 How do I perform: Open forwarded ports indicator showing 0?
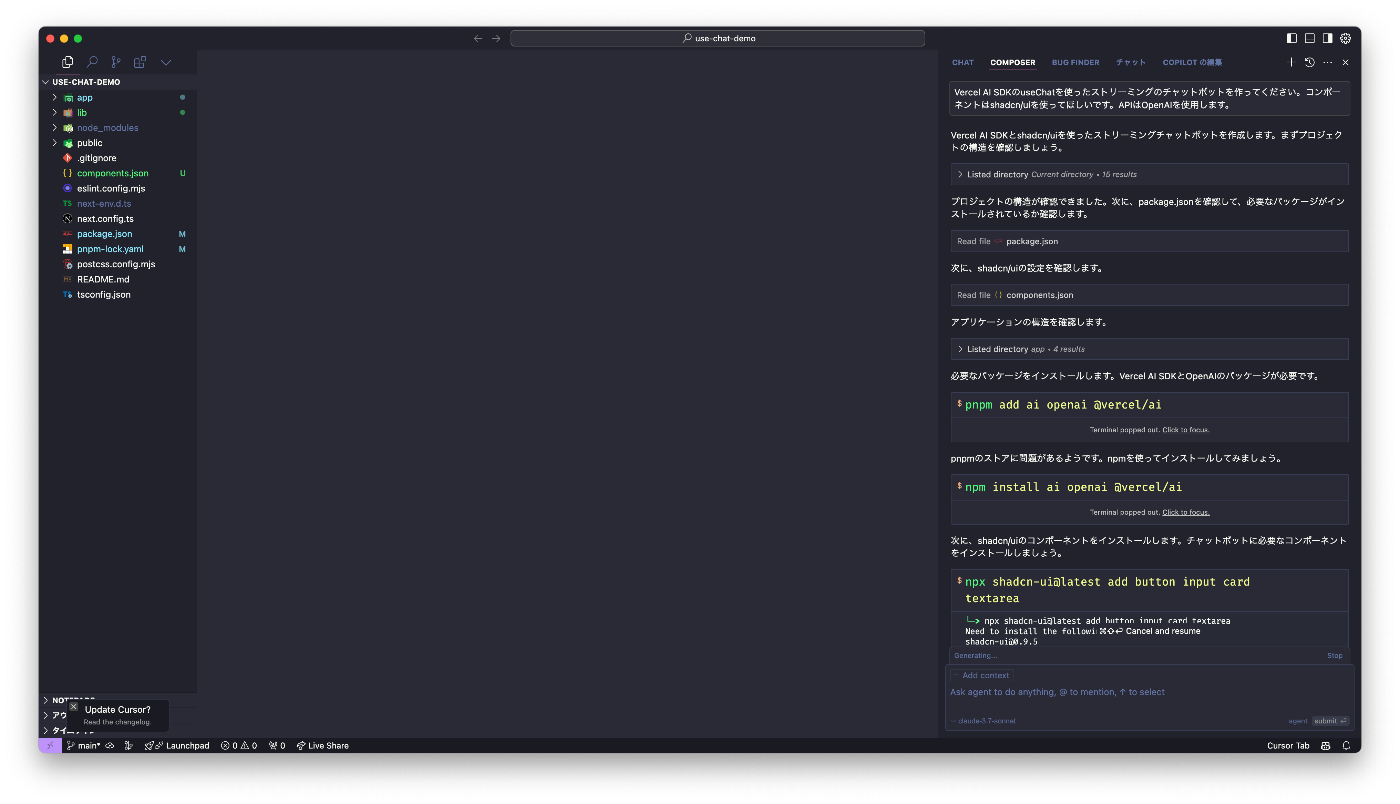tap(277, 746)
